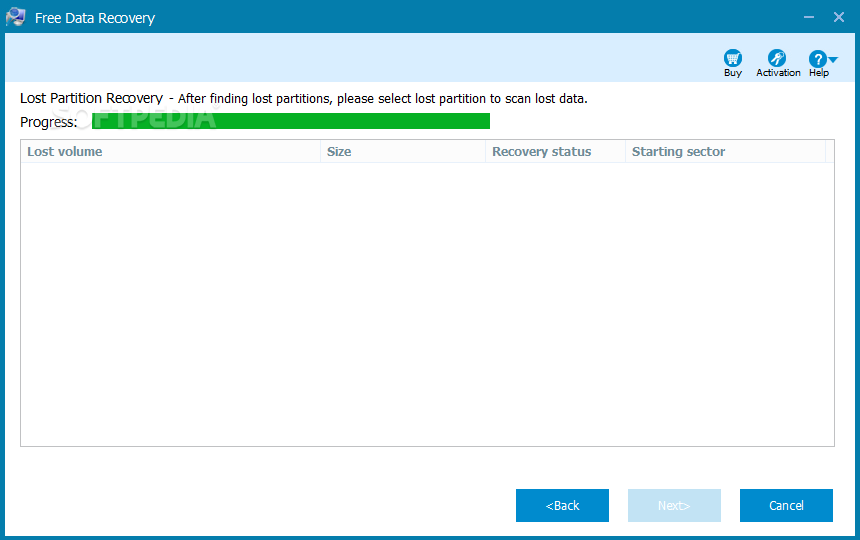The image size is (860, 540).
Task: Sort by Size column header
Action: (x=403, y=152)
